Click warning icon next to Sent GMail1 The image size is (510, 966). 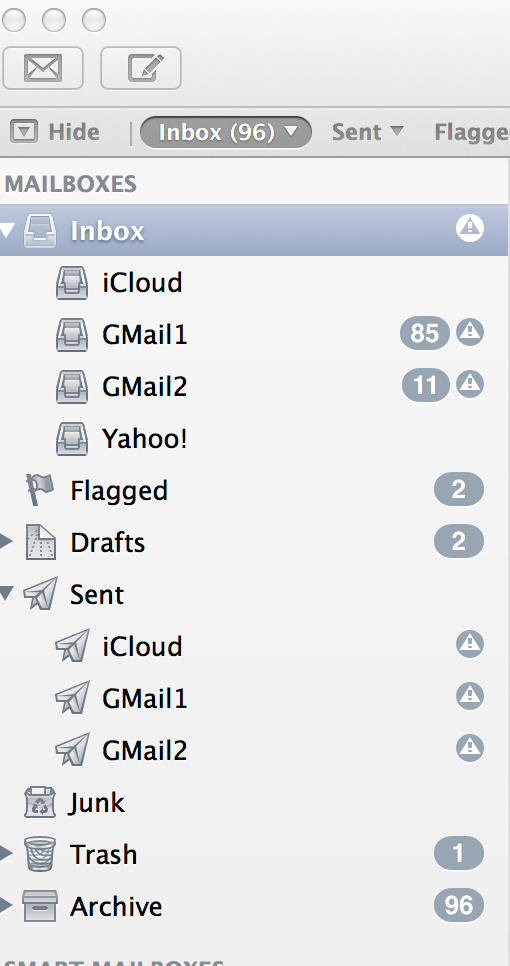tap(470, 696)
